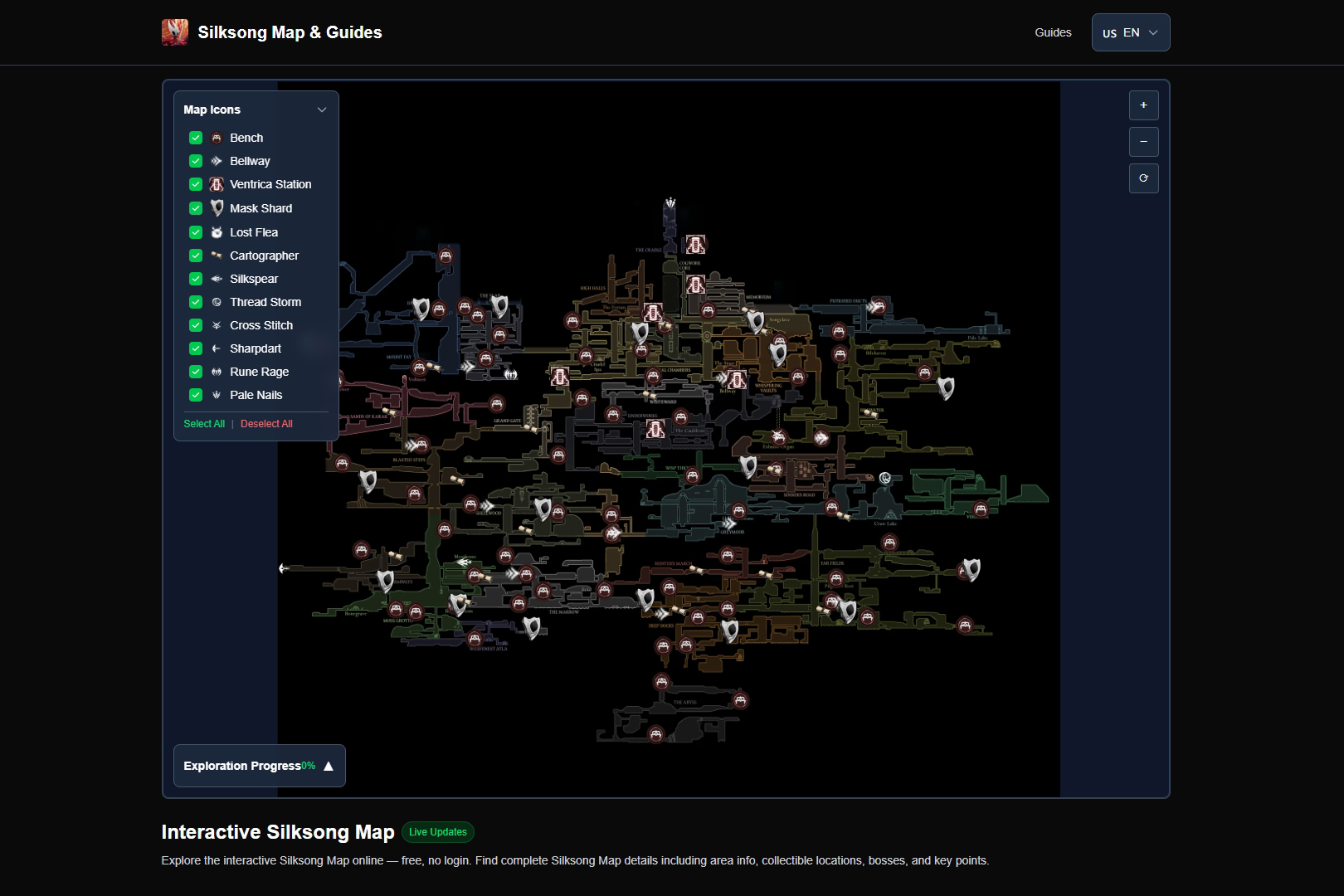This screenshot has width=1344, height=896.
Task: Open the Guides menu link
Action: [1053, 32]
